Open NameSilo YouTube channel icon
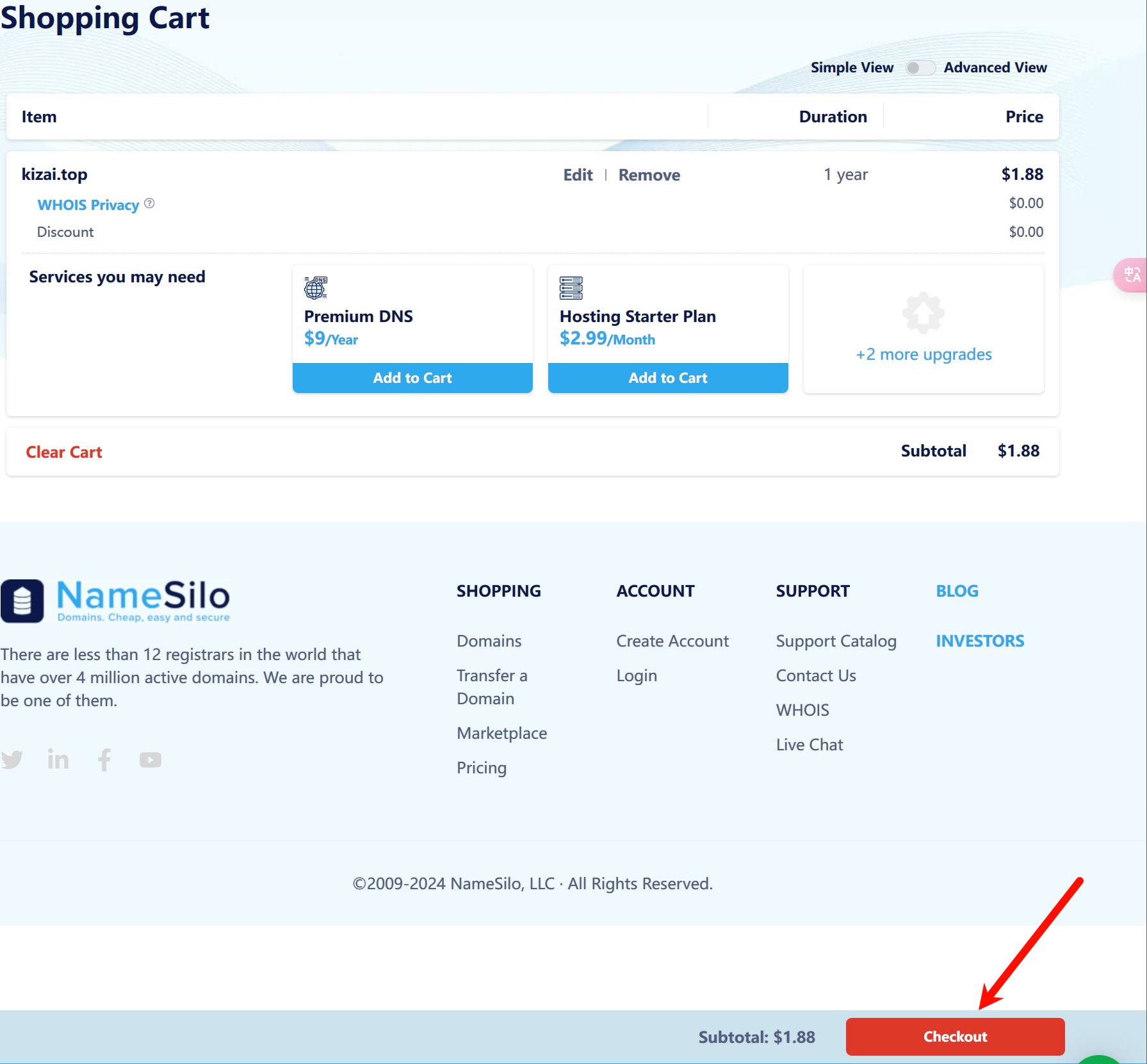The height and width of the screenshot is (1064, 1147). pos(150,760)
